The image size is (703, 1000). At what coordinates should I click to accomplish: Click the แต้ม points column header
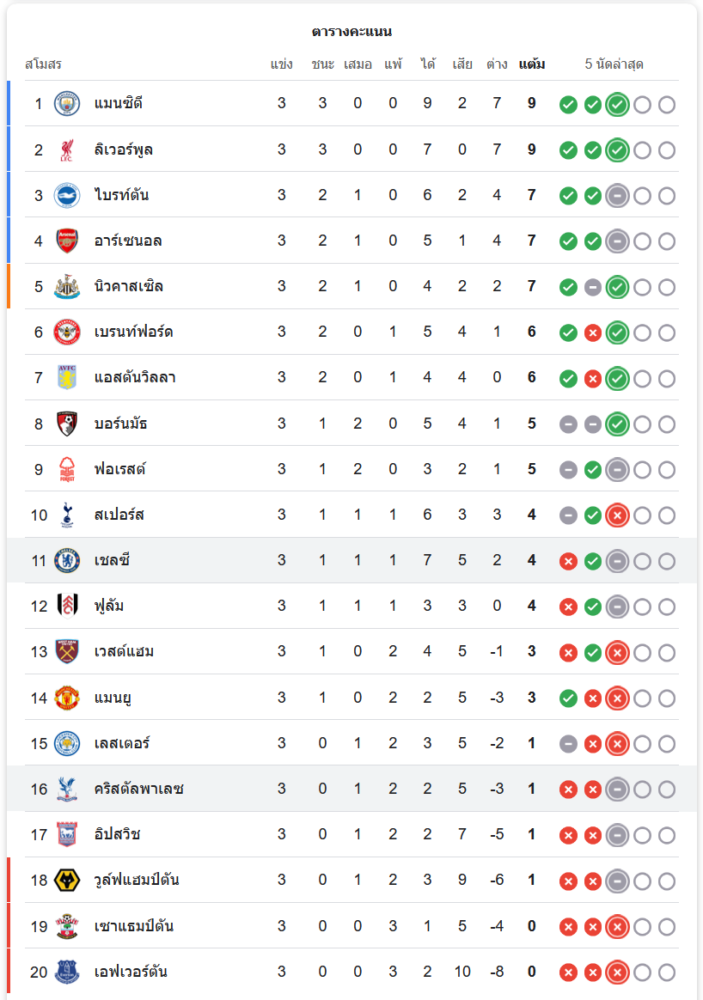click(532, 64)
